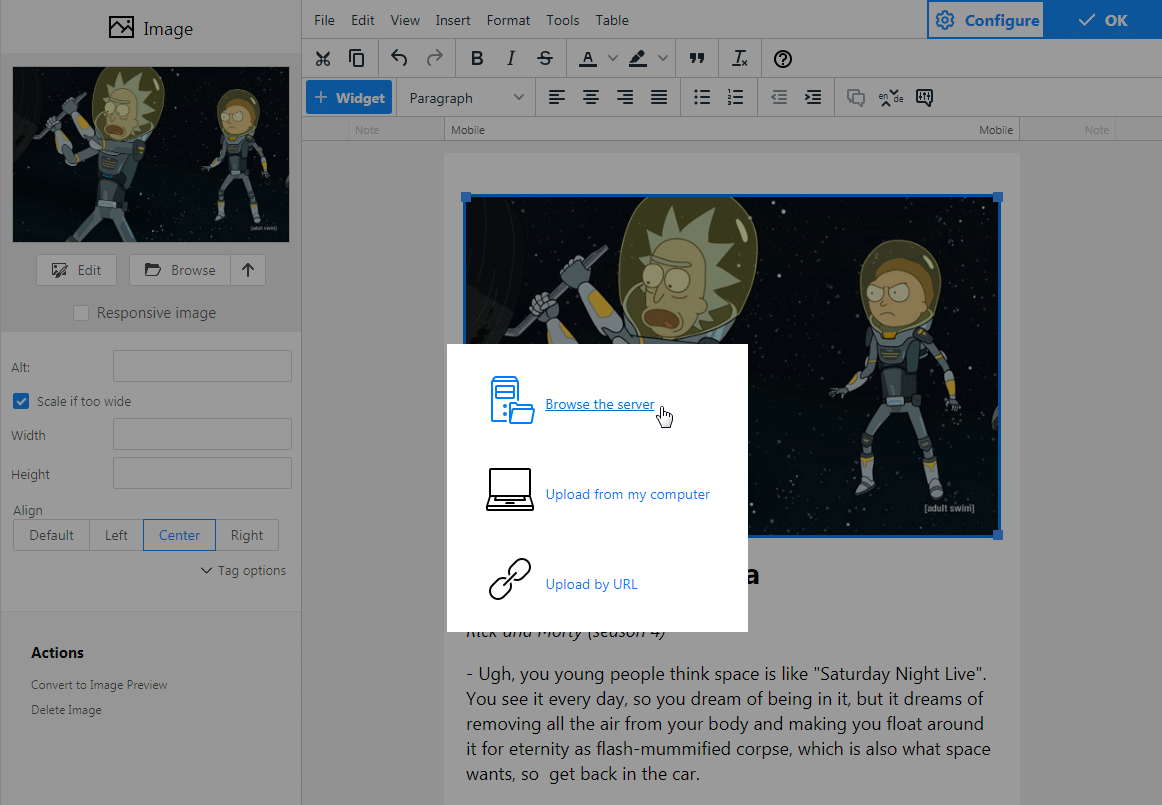Viewport: 1162px width, 805px height.
Task: Click Convert to Image Preview
Action: pos(99,685)
